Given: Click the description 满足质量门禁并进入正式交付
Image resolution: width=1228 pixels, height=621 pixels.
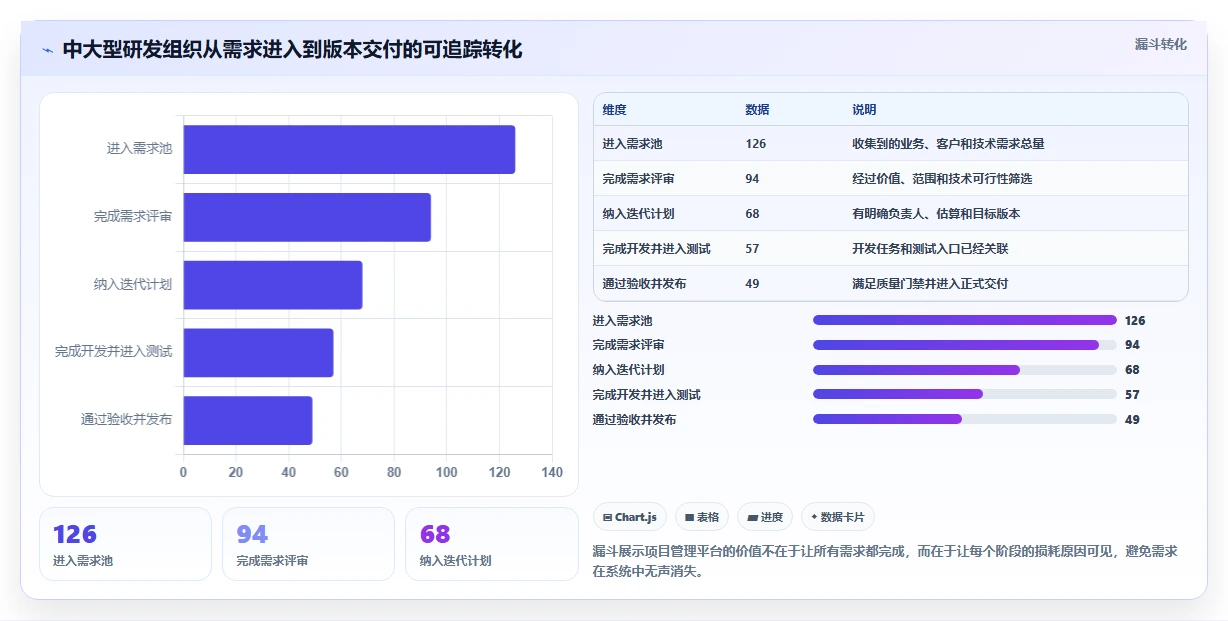Looking at the screenshot, I should (930, 284).
